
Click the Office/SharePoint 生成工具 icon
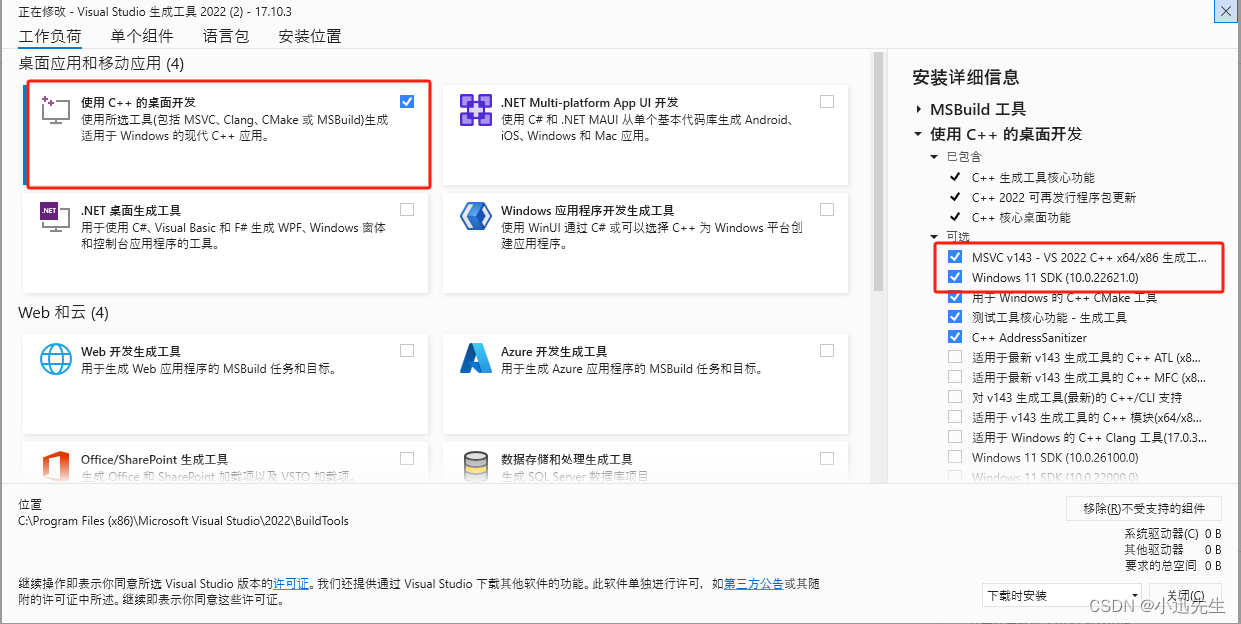tap(55, 466)
